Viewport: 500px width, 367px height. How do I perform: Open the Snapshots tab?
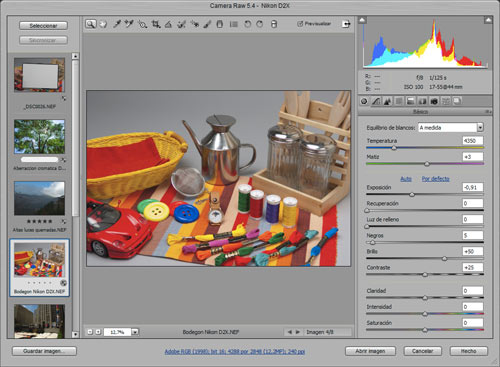[457, 101]
